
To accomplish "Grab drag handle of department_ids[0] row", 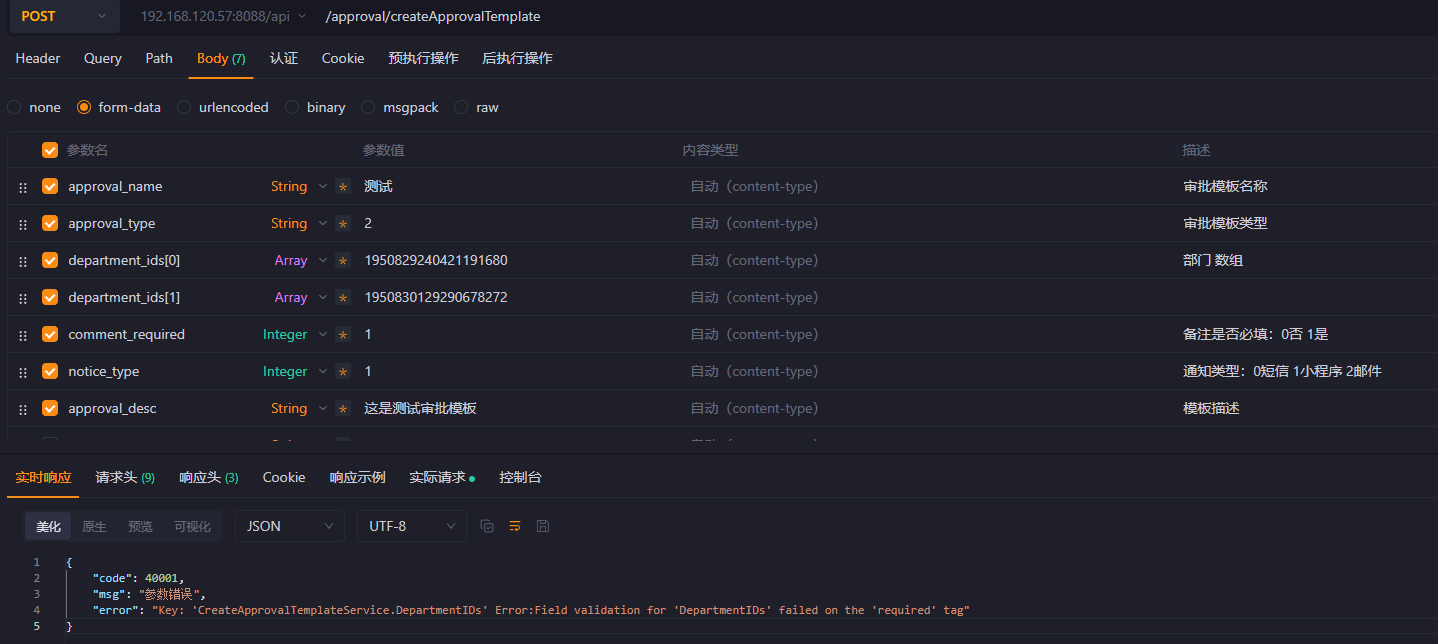I will [22, 261].
